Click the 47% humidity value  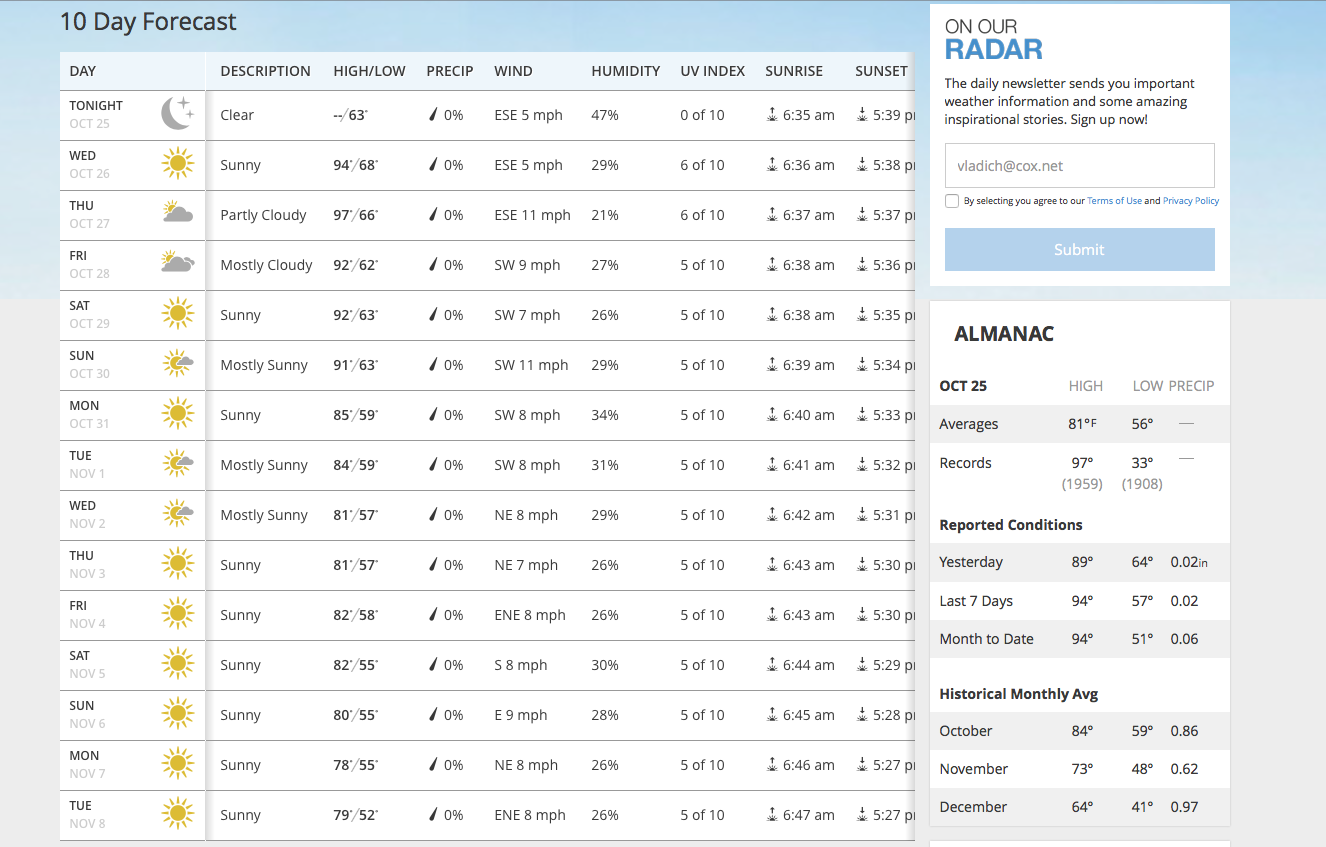coord(605,115)
